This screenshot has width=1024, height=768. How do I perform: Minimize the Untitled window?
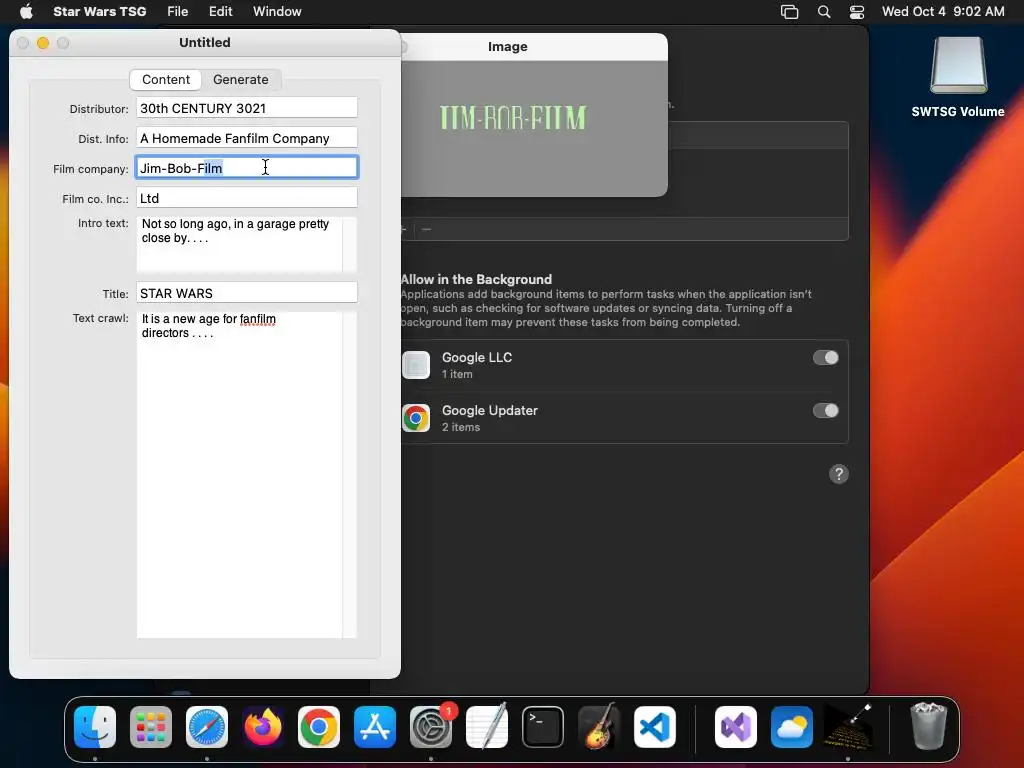(43, 43)
